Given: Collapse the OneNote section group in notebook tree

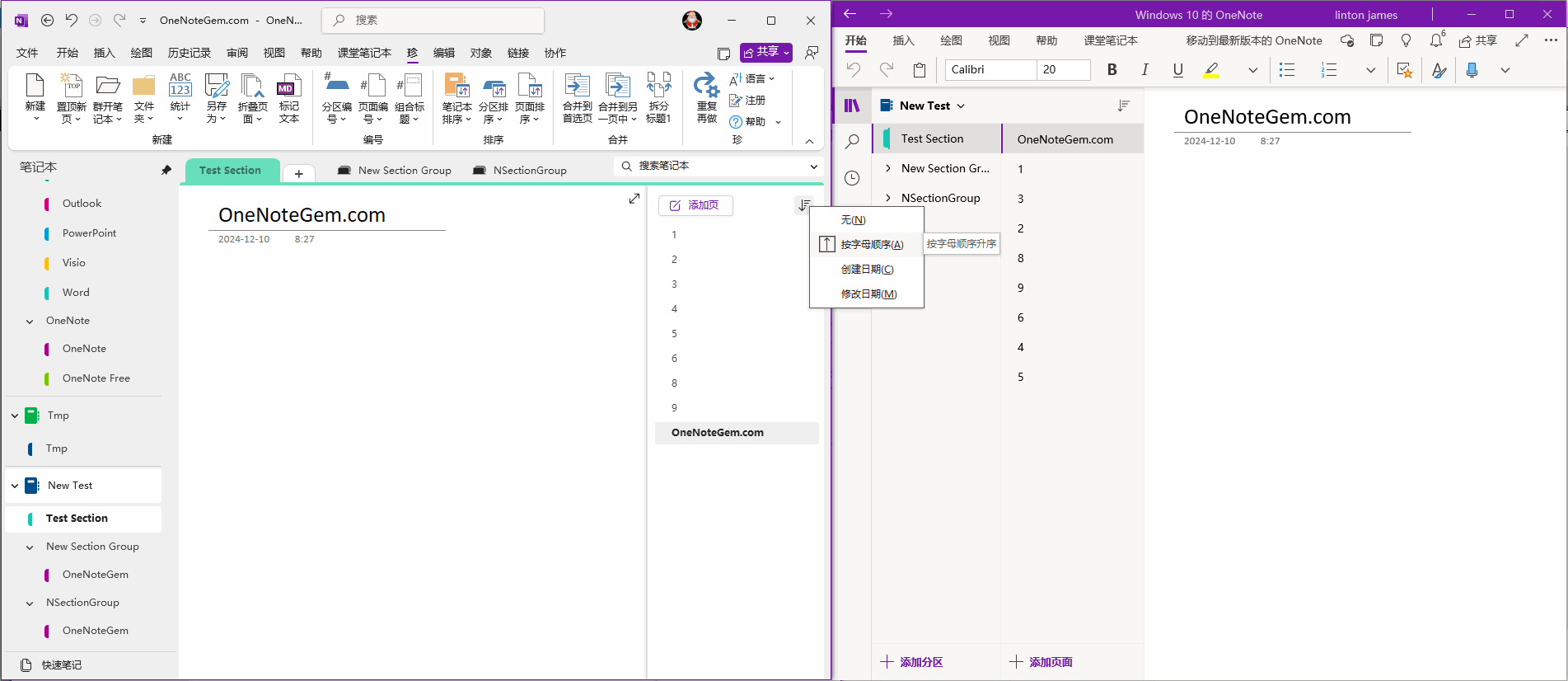Looking at the screenshot, I should [x=30, y=322].
